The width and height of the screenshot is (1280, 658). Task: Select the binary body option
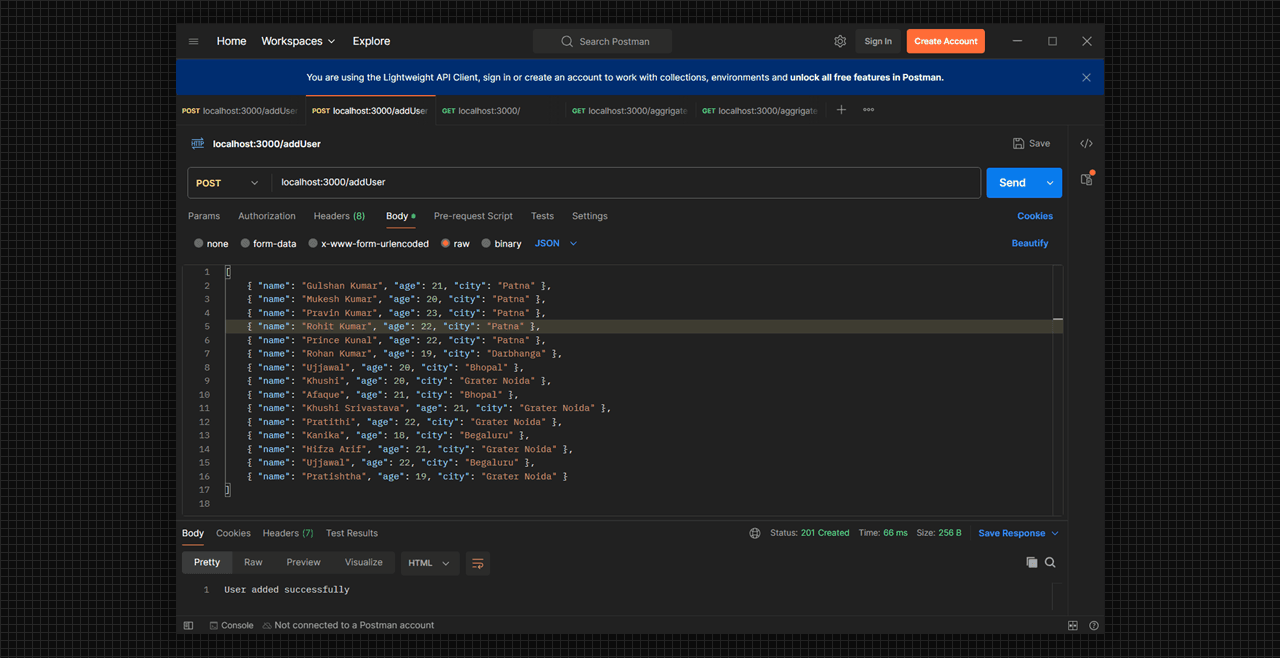pyautogui.click(x=486, y=243)
